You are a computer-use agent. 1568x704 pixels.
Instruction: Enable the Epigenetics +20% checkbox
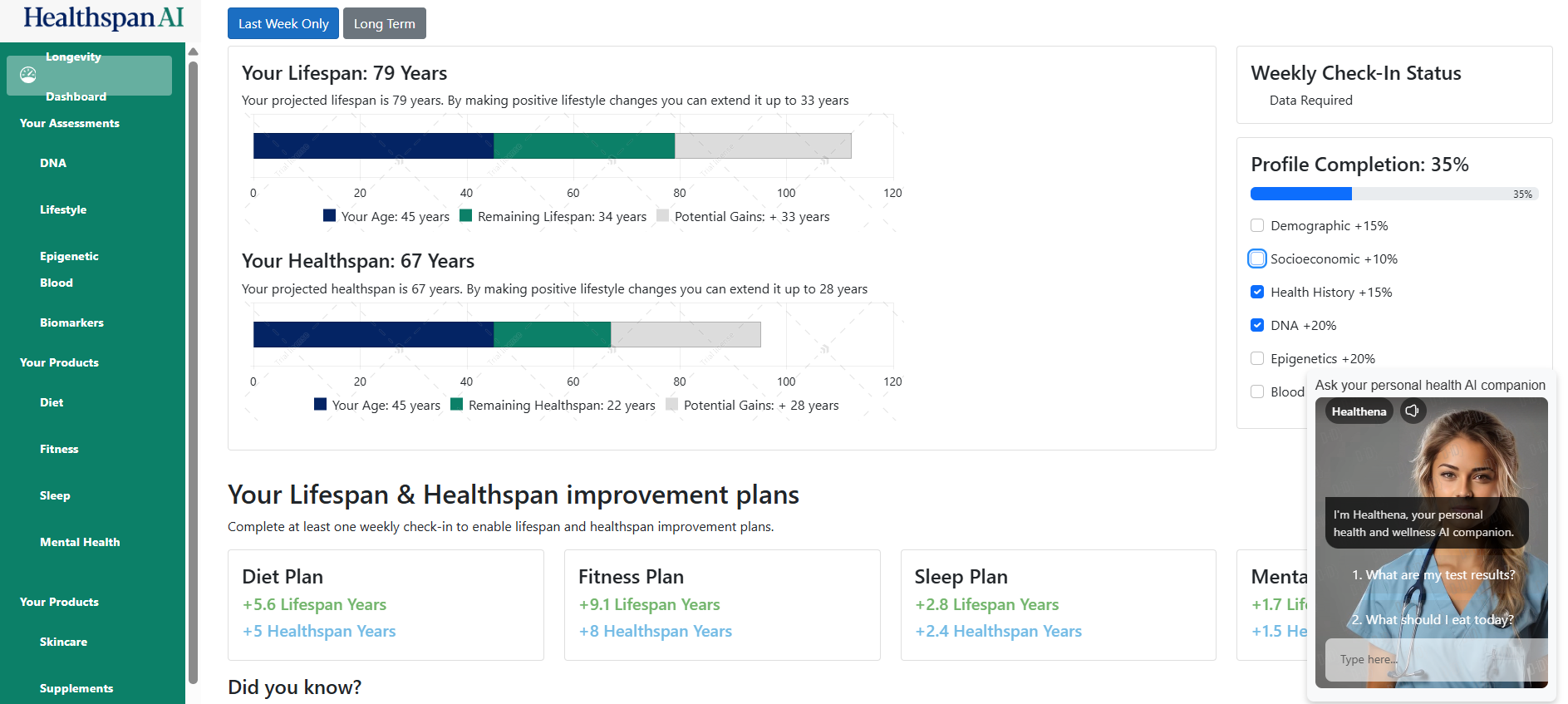(x=1257, y=358)
